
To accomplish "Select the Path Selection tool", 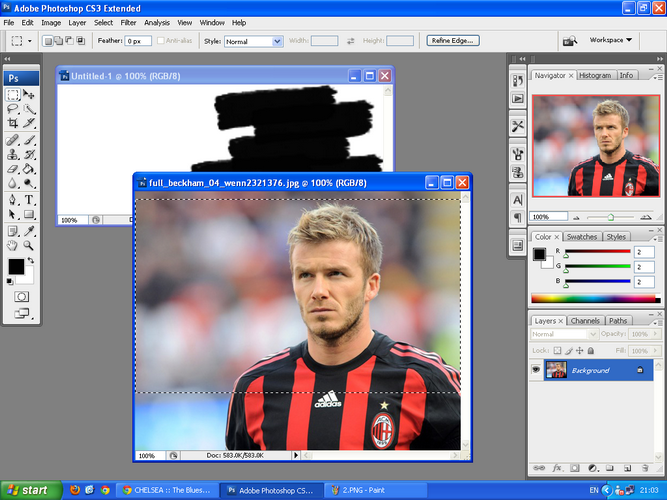I will [x=13, y=214].
